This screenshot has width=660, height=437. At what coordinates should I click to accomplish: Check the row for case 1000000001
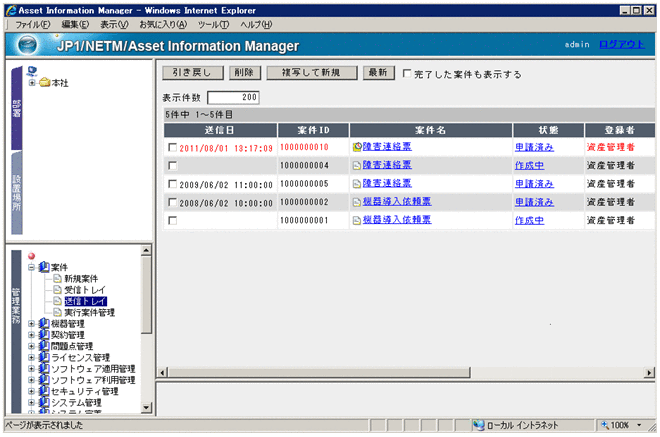(x=172, y=220)
